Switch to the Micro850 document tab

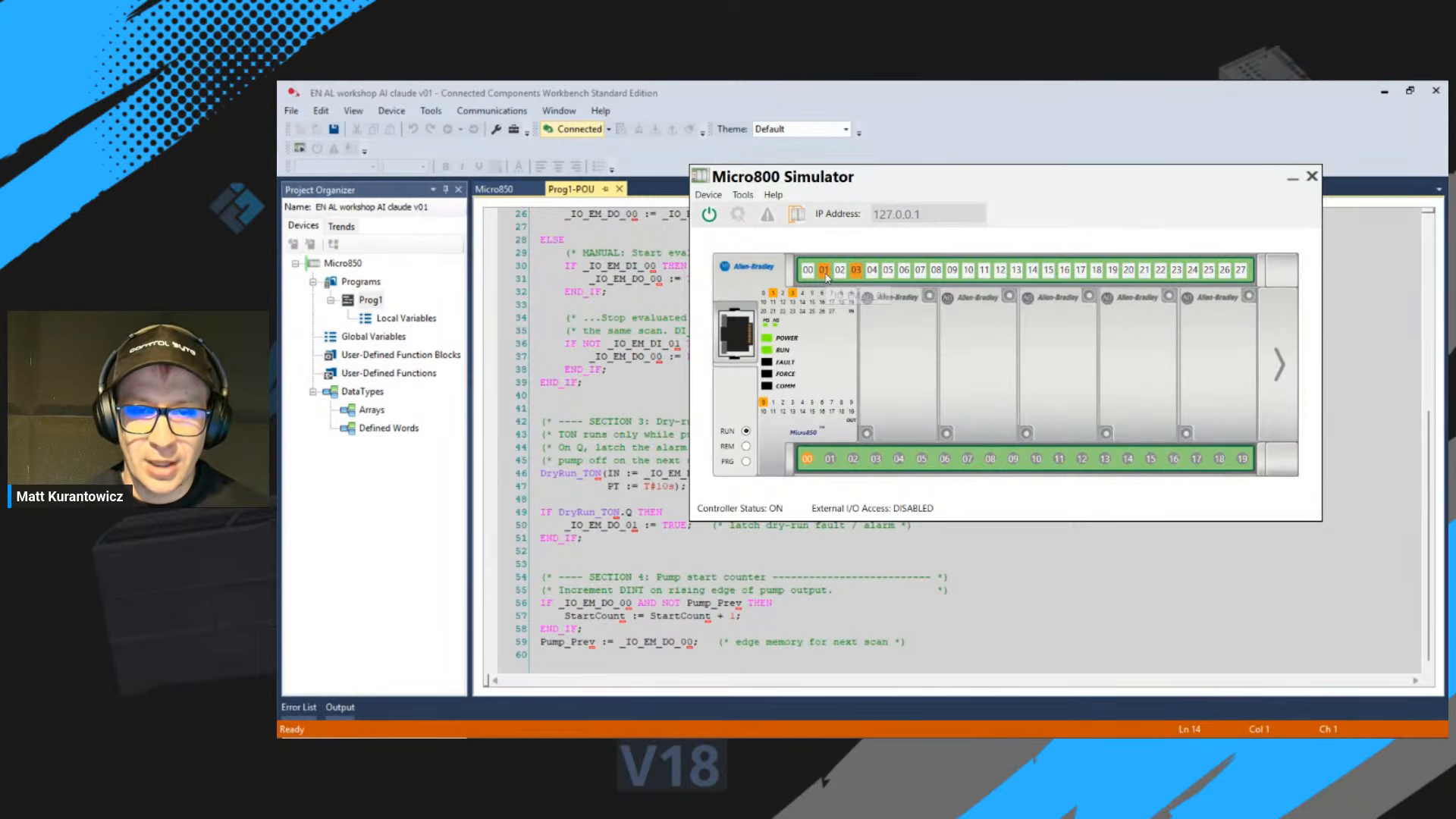pyautogui.click(x=494, y=189)
